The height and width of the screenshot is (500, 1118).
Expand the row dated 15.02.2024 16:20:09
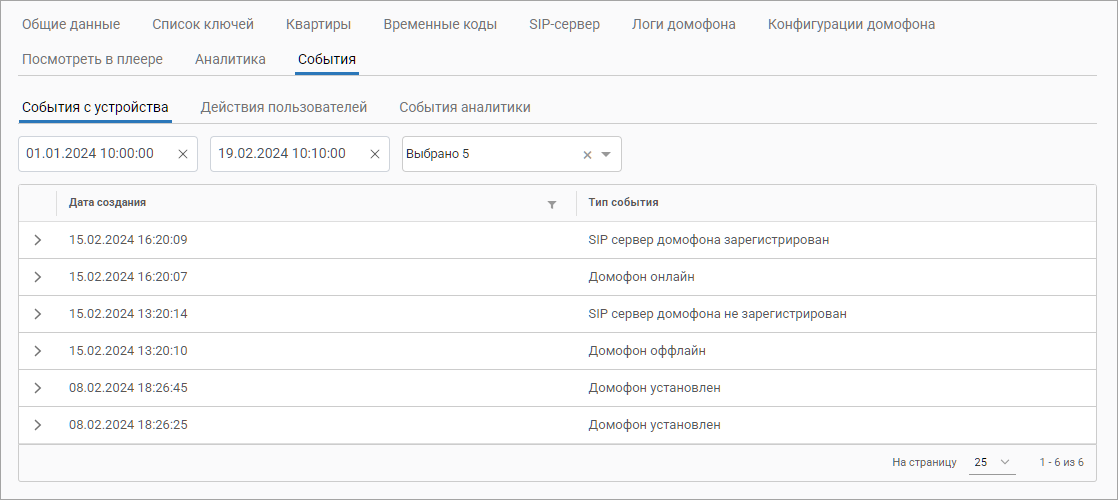(38, 240)
